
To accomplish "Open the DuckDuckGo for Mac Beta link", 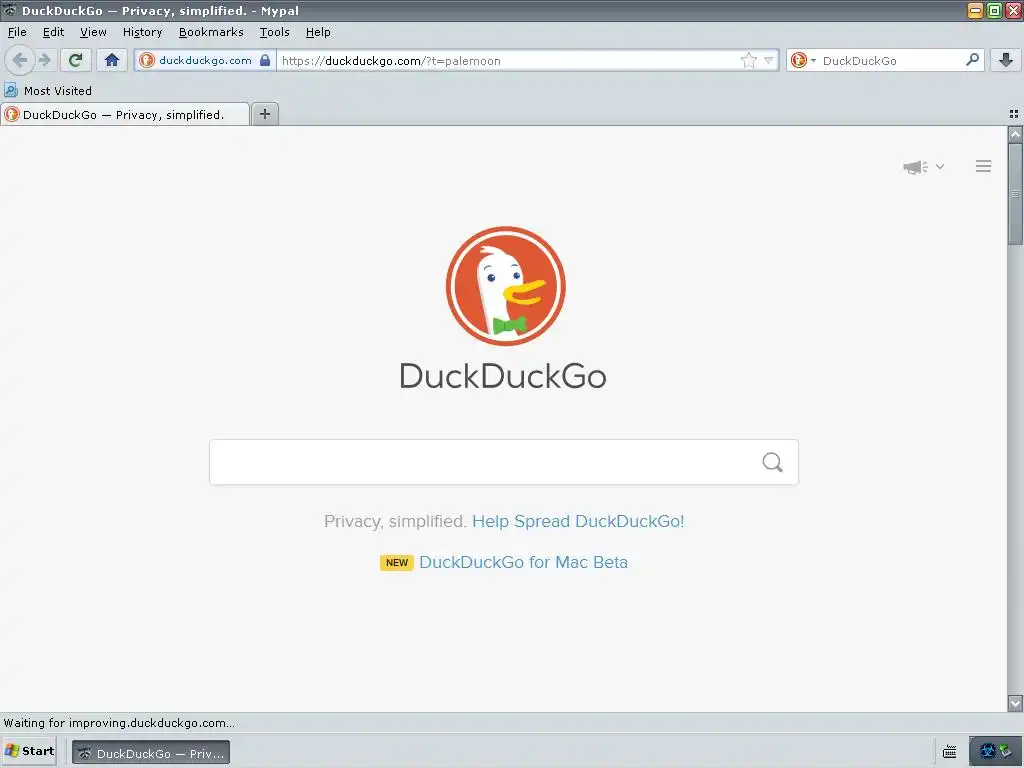I will click(x=523, y=562).
